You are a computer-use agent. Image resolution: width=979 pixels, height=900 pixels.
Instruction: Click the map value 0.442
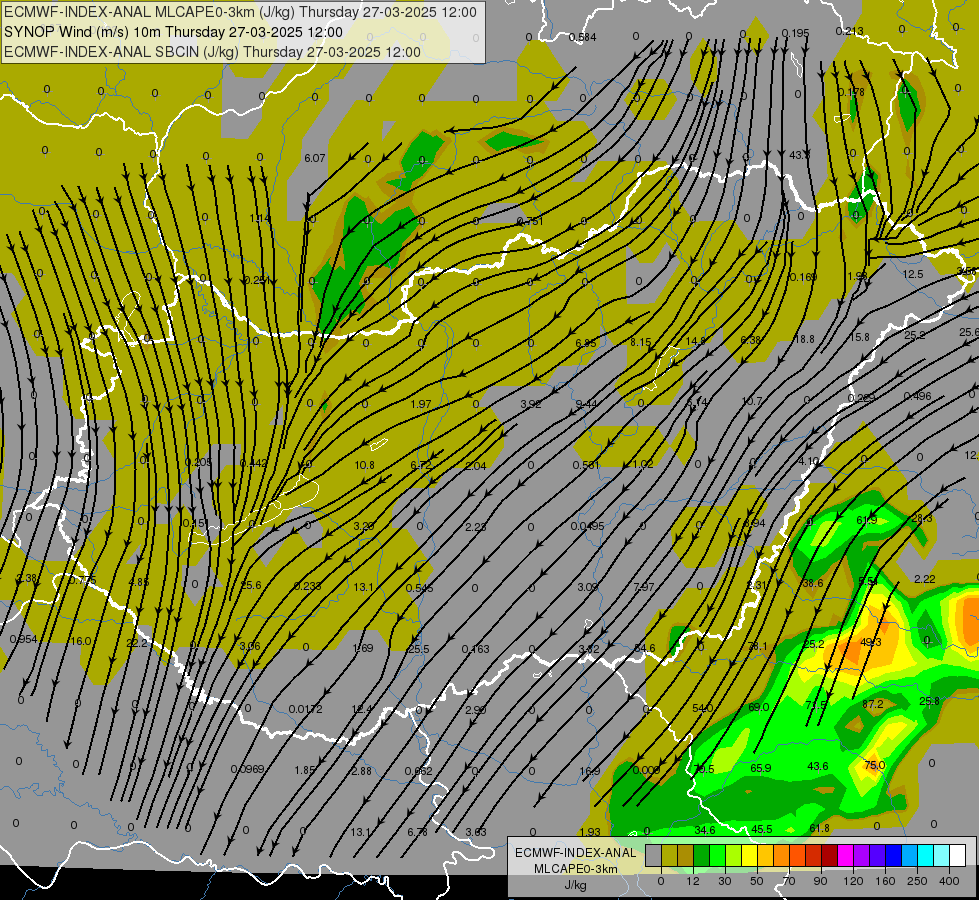pos(253,463)
